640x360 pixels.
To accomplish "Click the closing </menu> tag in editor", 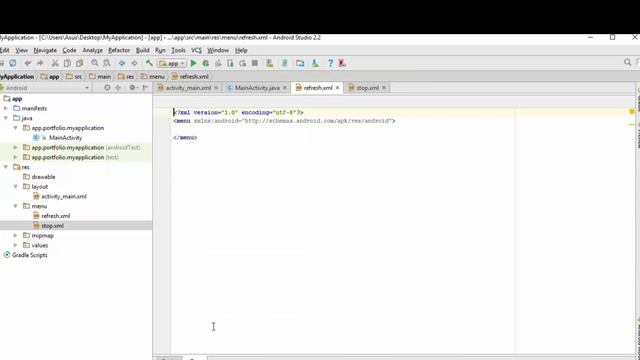I will (x=185, y=138).
